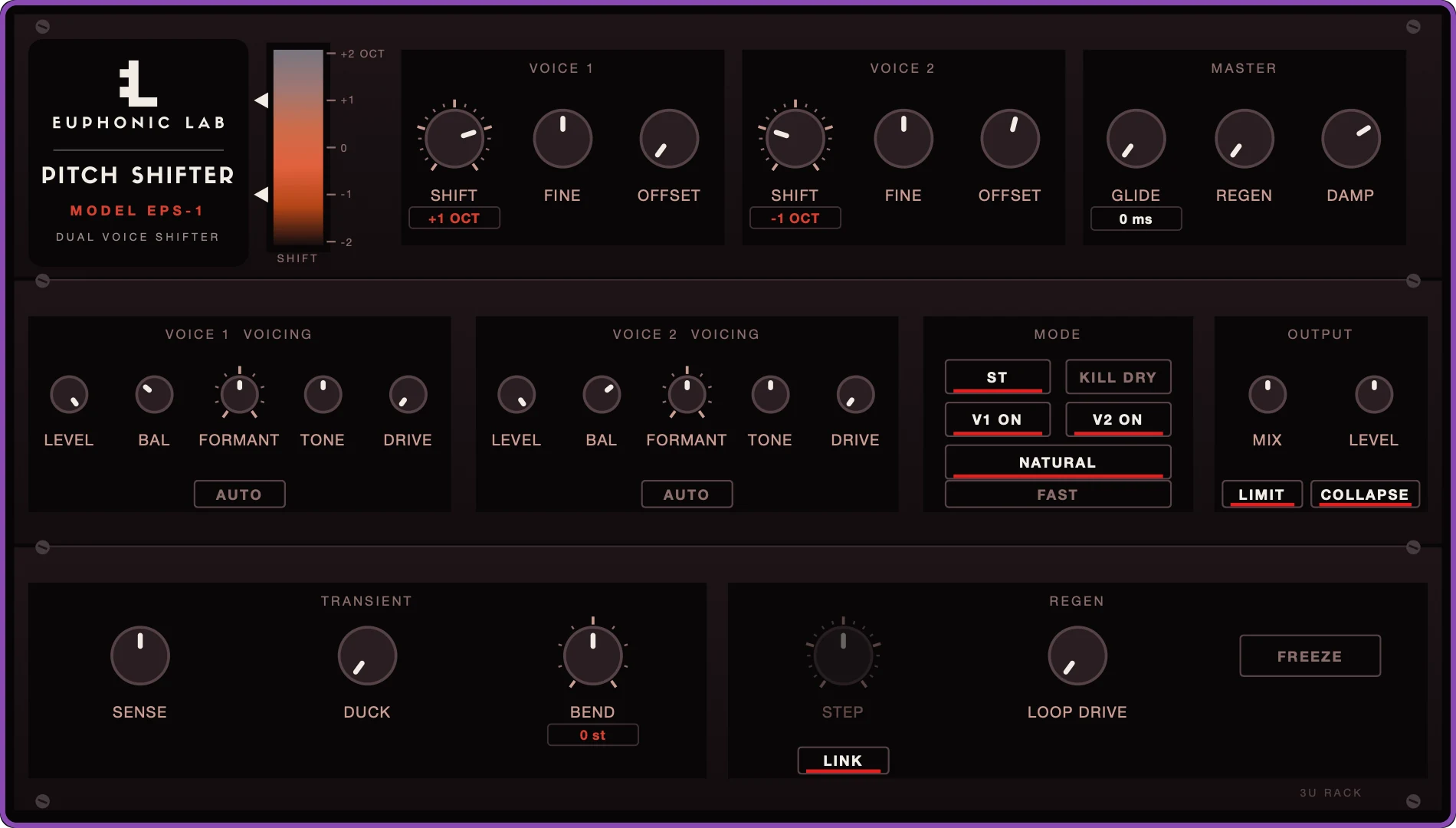Click the upper shift meter arrow marker
Image resolution: width=1456 pixels, height=828 pixels.
[x=261, y=100]
